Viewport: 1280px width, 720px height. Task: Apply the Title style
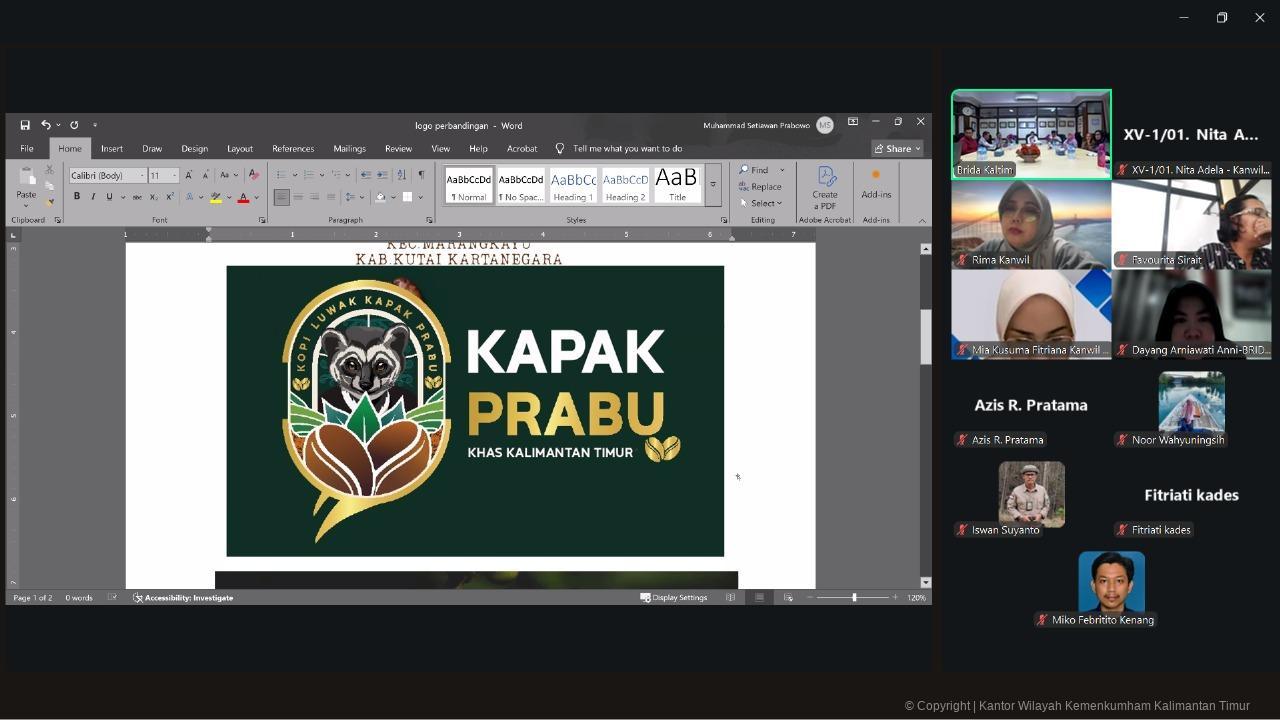pos(677,185)
